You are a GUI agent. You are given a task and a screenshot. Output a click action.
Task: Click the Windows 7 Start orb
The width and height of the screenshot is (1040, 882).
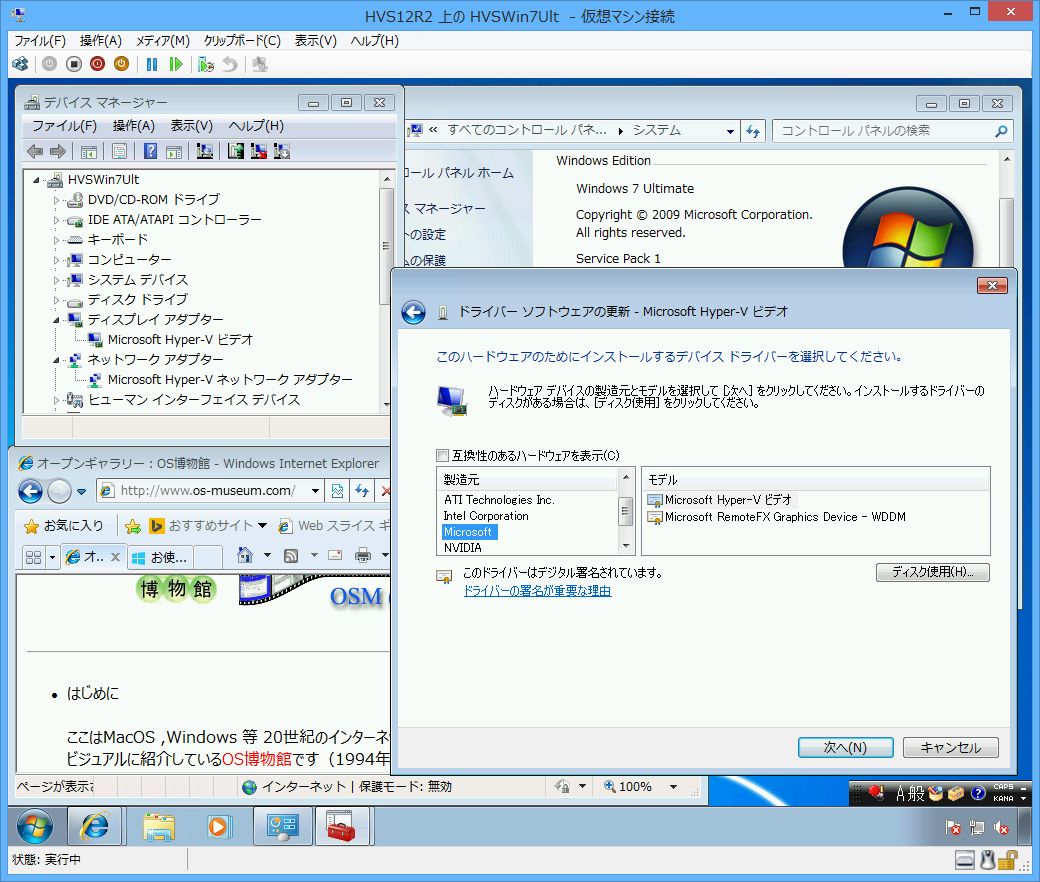coord(34,826)
